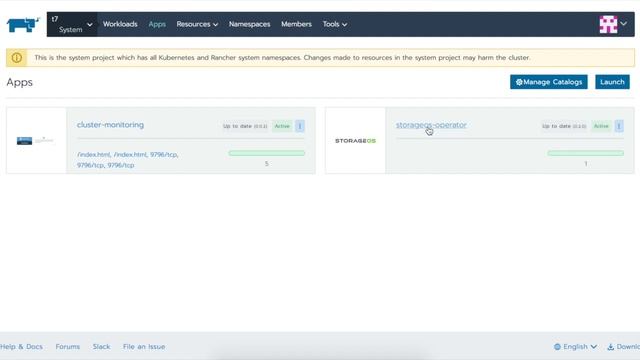
Task: Open the Slack footer link
Action: click(x=101, y=347)
